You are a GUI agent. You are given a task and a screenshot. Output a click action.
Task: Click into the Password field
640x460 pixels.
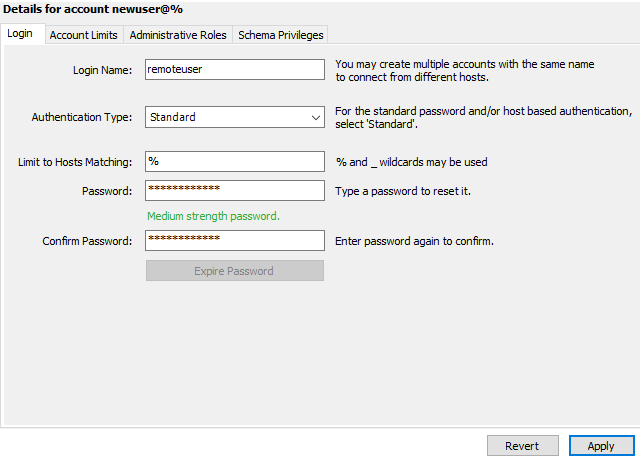(235, 190)
